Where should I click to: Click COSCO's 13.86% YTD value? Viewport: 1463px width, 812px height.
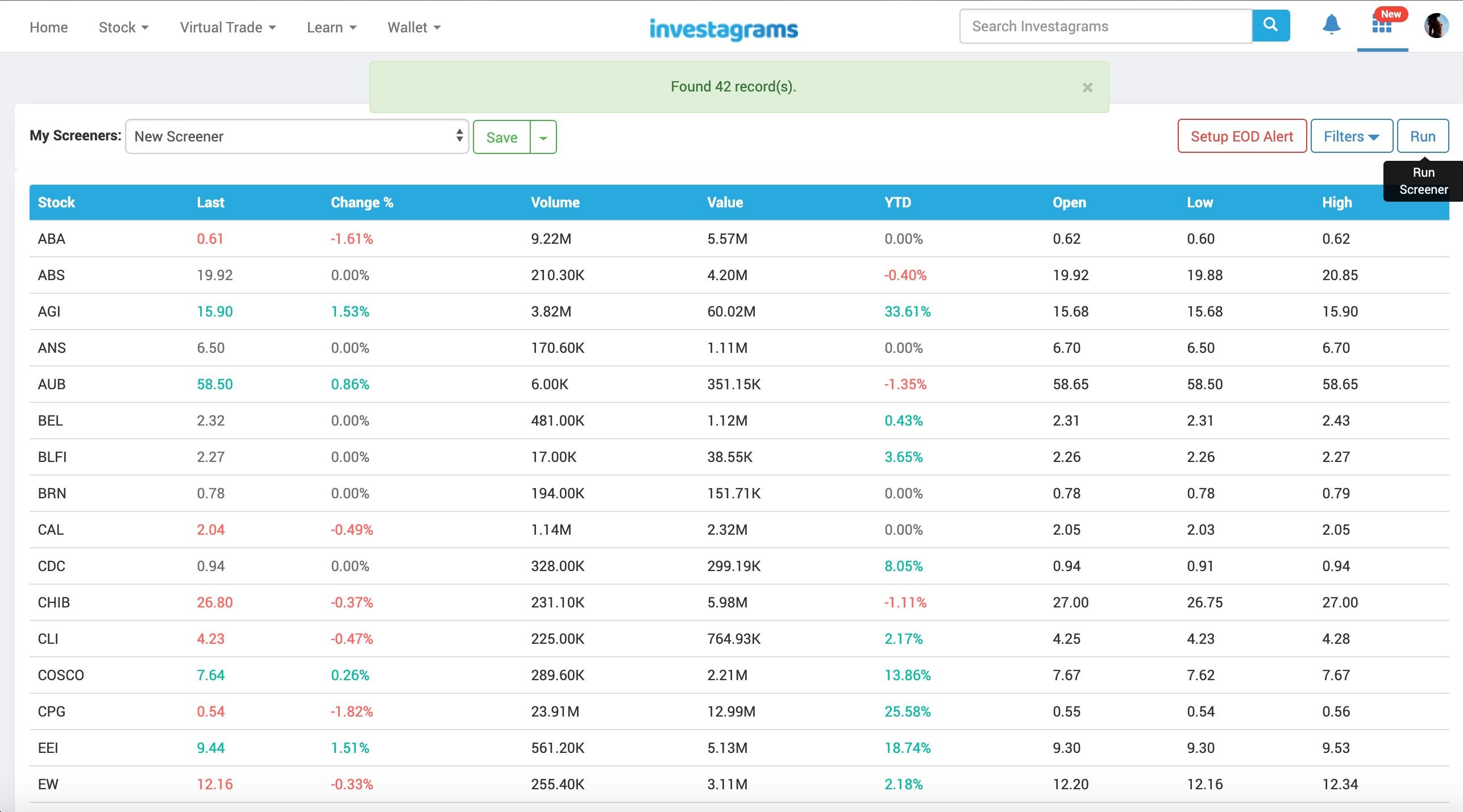[907, 675]
